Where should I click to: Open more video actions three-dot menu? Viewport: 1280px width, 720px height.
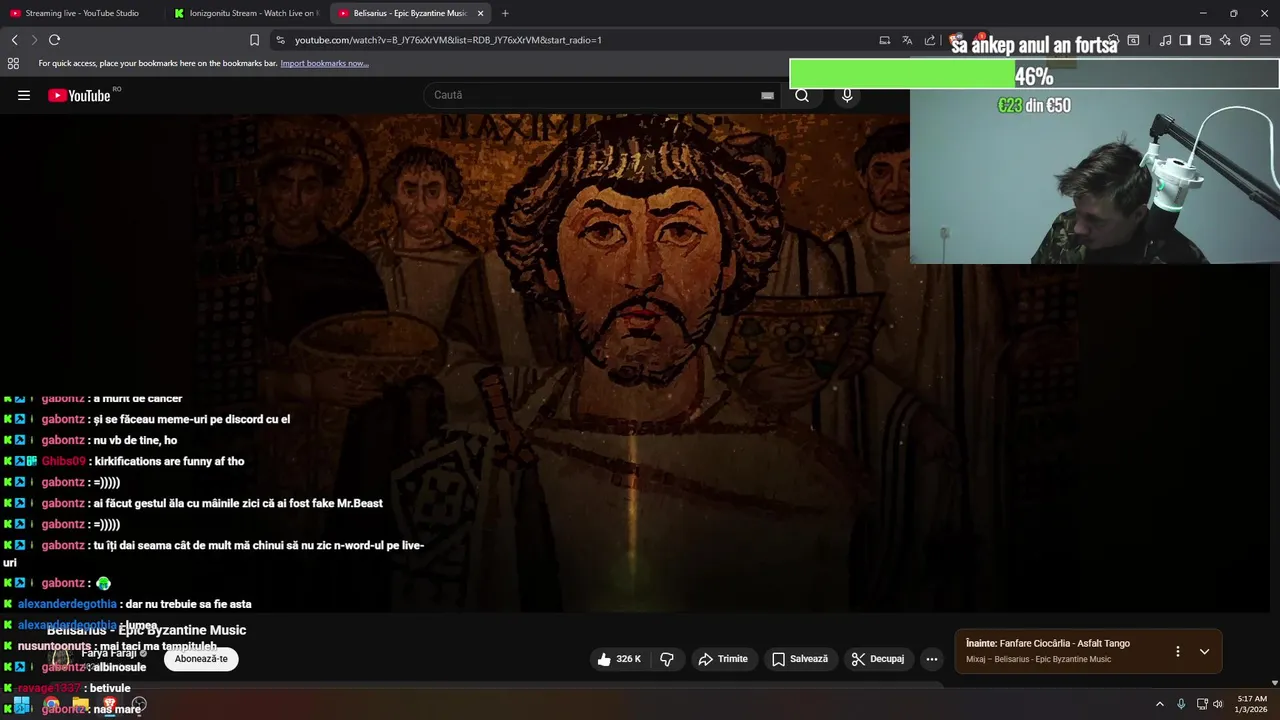(932, 659)
